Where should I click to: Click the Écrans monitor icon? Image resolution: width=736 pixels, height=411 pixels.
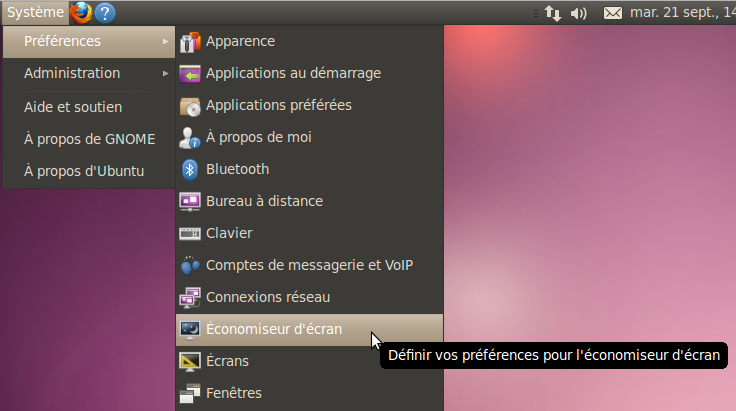tap(190, 362)
